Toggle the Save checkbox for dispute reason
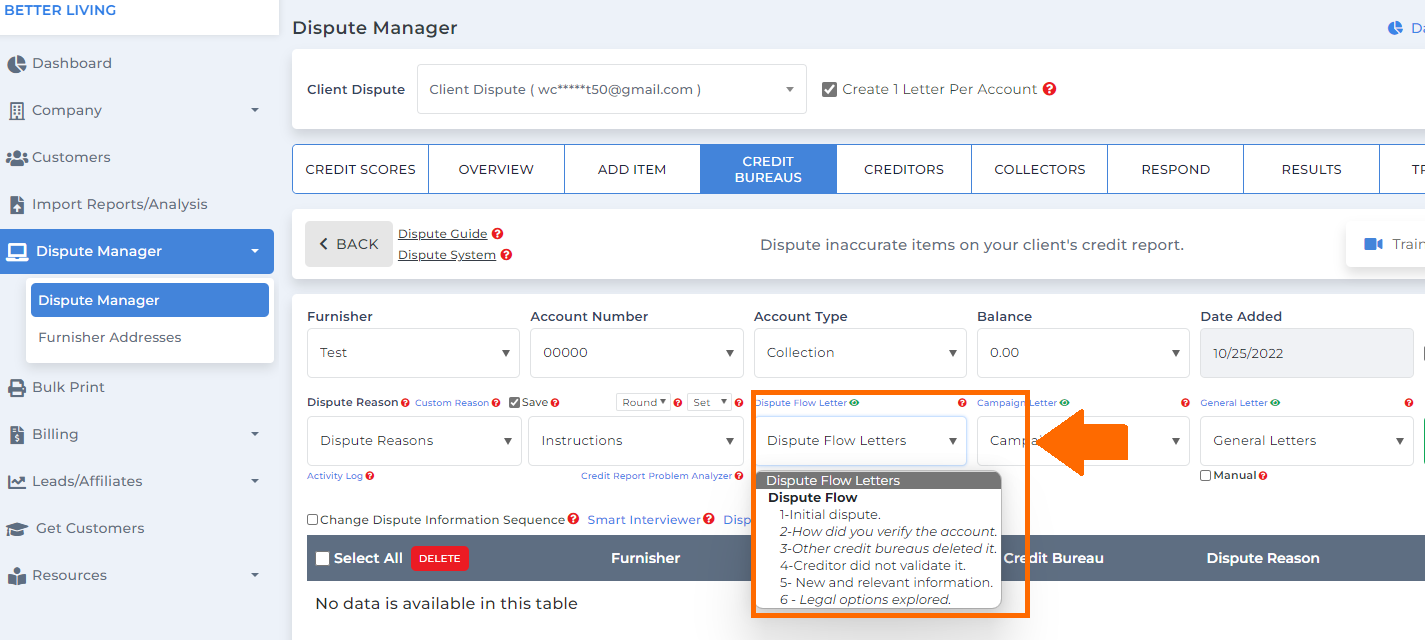The width and height of the screenshot is (1425, 640). 515,403
